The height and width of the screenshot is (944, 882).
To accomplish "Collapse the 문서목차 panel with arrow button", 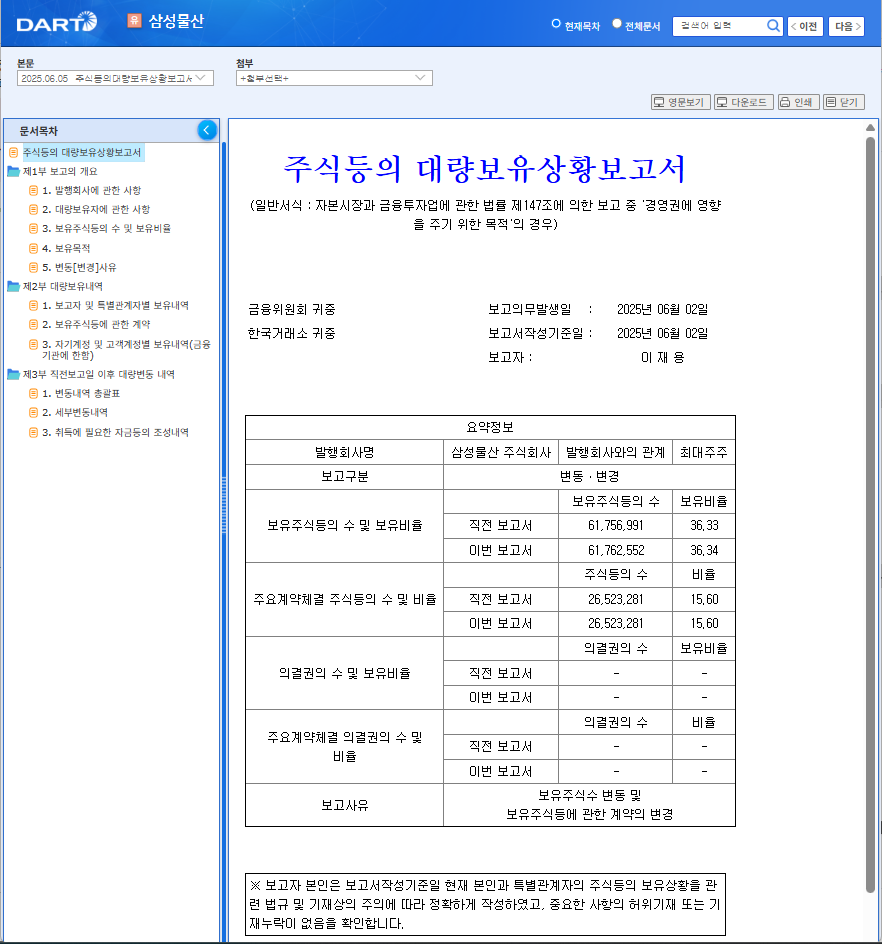I will tap(207, 130).
